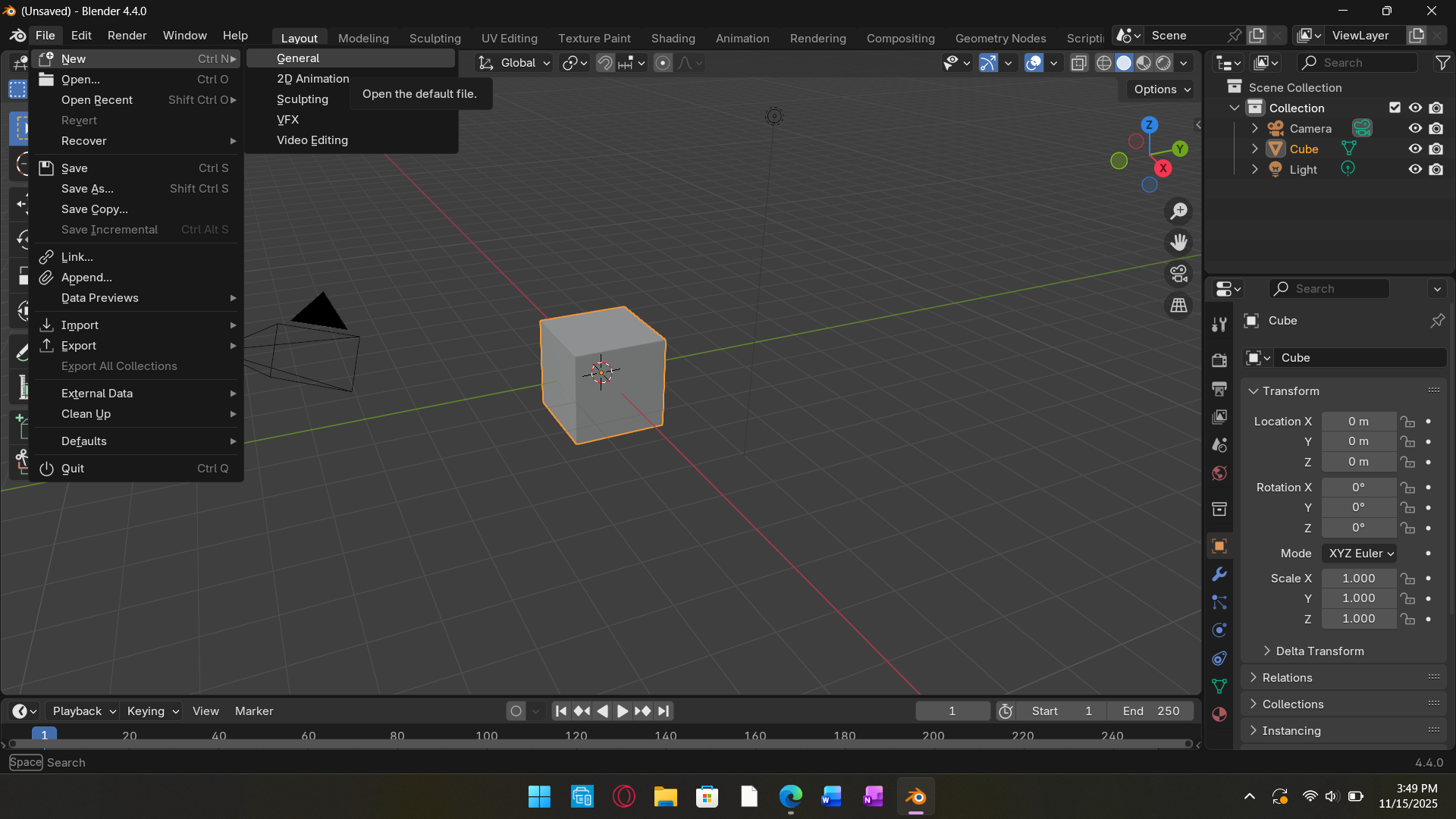Open the Modifiers wrench tab icon
This screenshot has width=1456, height=819.
(x=1219, y=574)
